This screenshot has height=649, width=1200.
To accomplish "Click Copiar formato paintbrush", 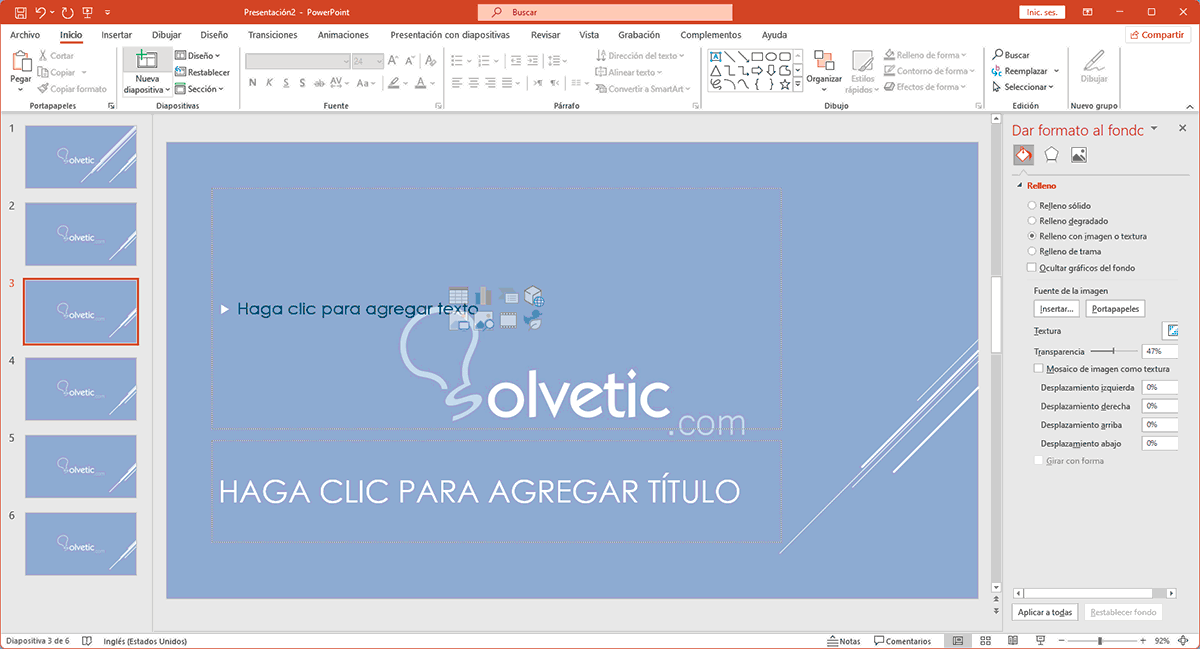I will pos(43,89).
